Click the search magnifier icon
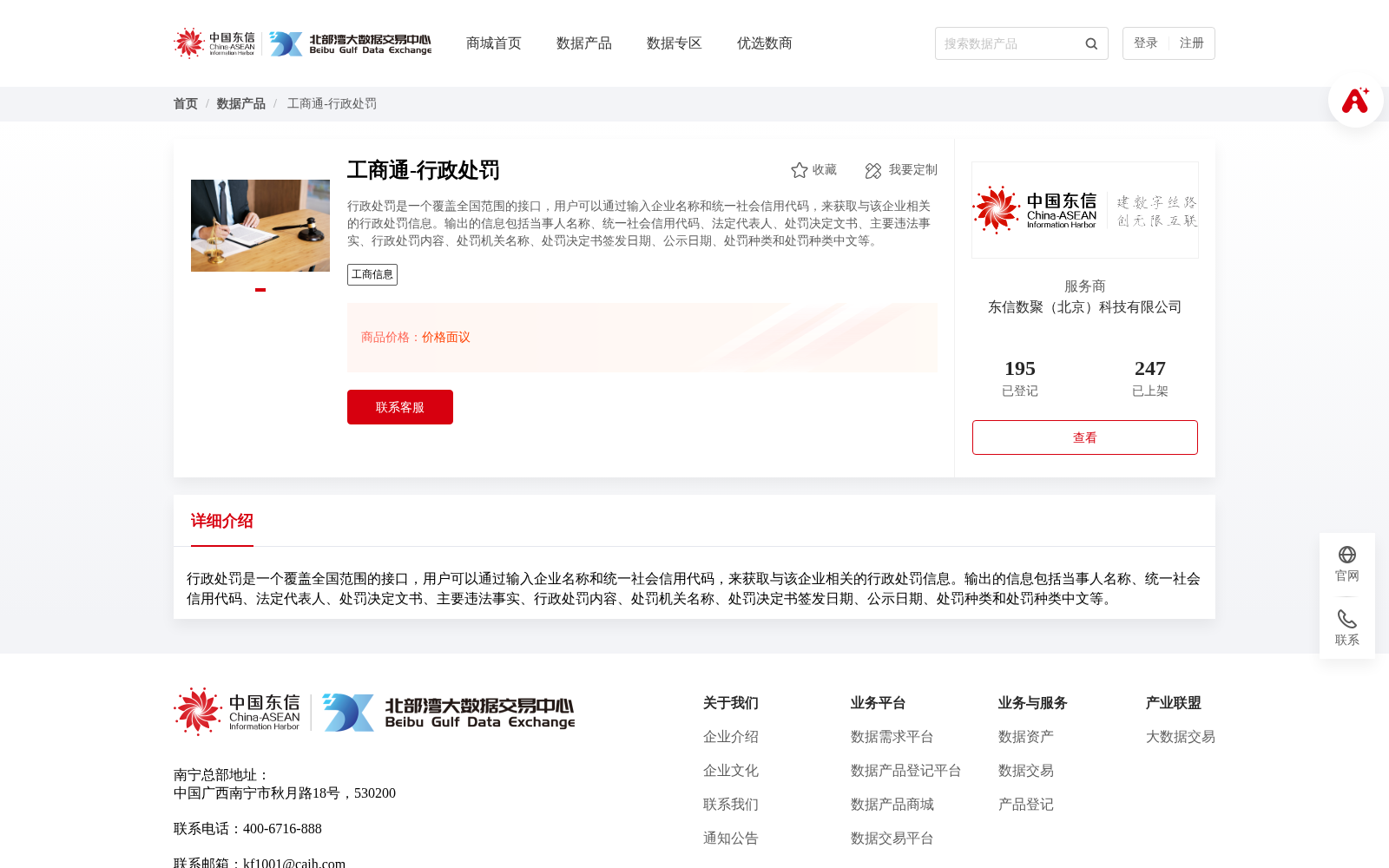This screenshot has width=1389, height=868. tap(1091, 43)
